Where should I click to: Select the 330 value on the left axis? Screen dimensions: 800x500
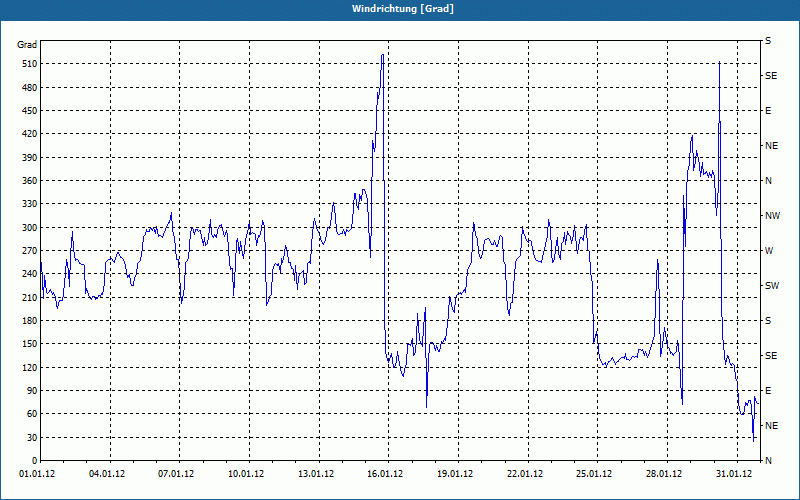pos(30,204)
